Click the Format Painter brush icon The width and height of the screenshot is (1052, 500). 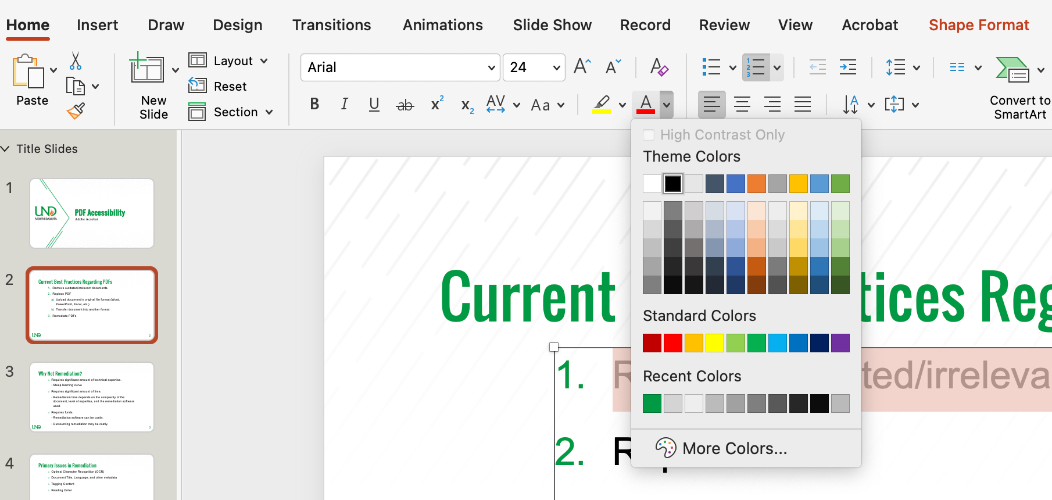coord(75,110)
